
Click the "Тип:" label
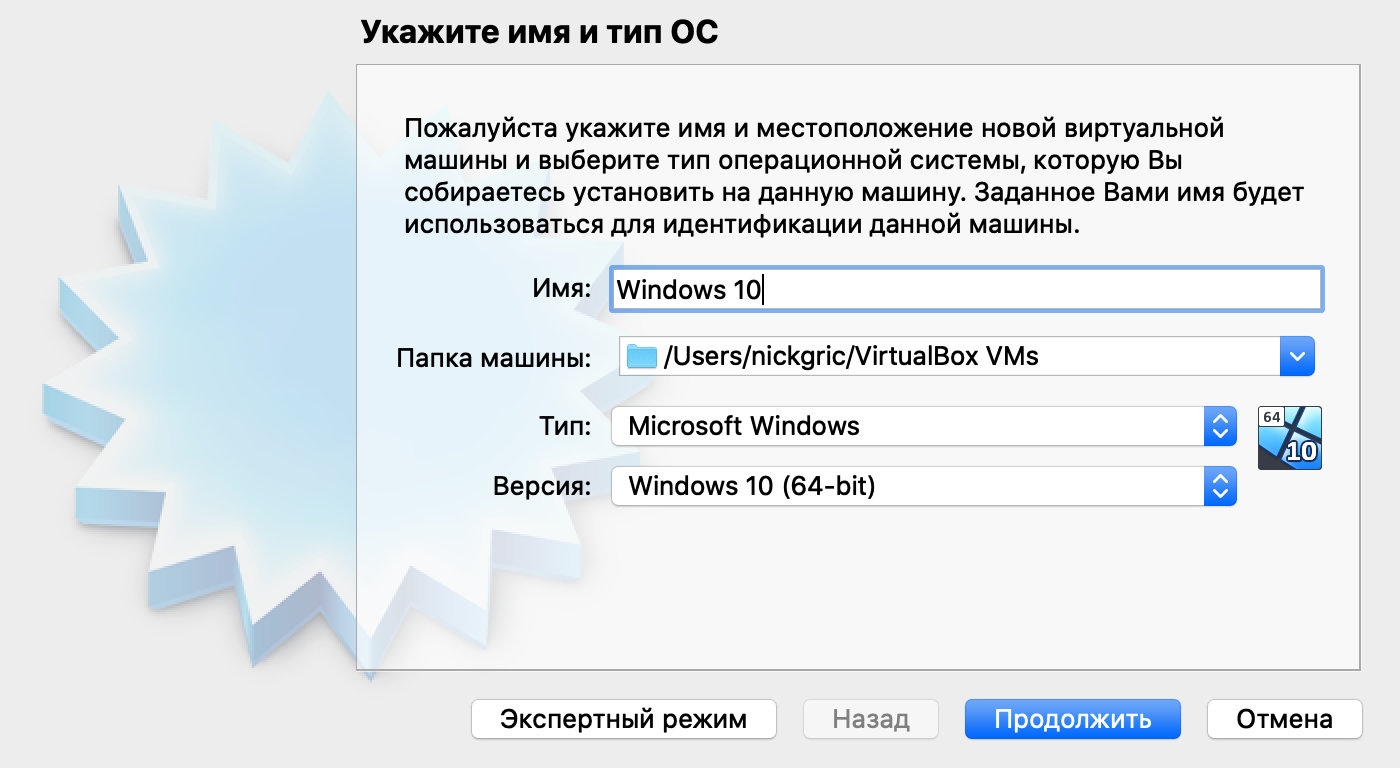(565, 427)
